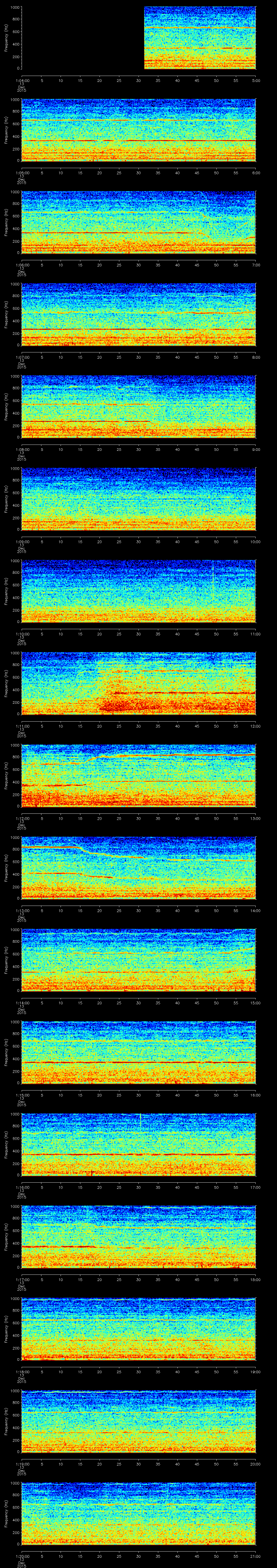Click the 12:00 end time label

click(256, 726)
